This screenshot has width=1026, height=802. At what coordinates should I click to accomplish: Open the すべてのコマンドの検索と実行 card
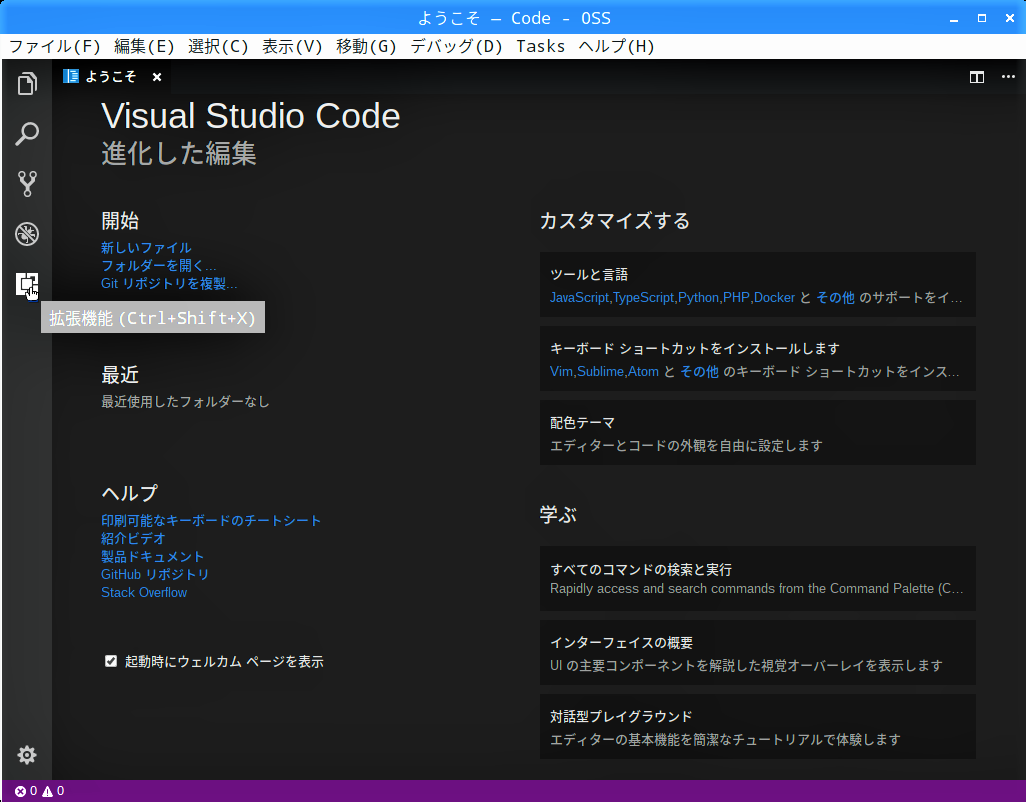click(x=758, y=579)
